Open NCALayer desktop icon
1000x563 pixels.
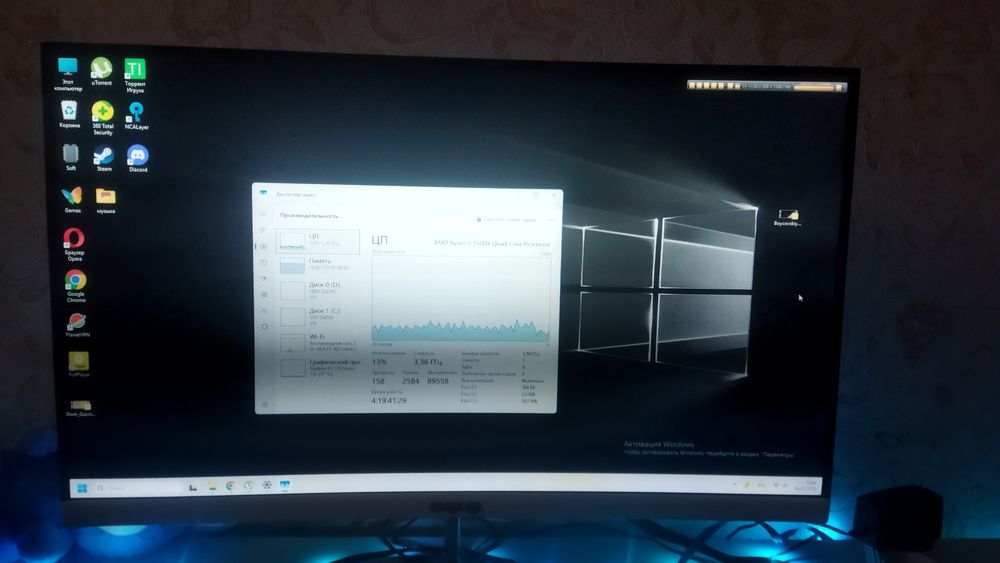click(x=136, y=116)
